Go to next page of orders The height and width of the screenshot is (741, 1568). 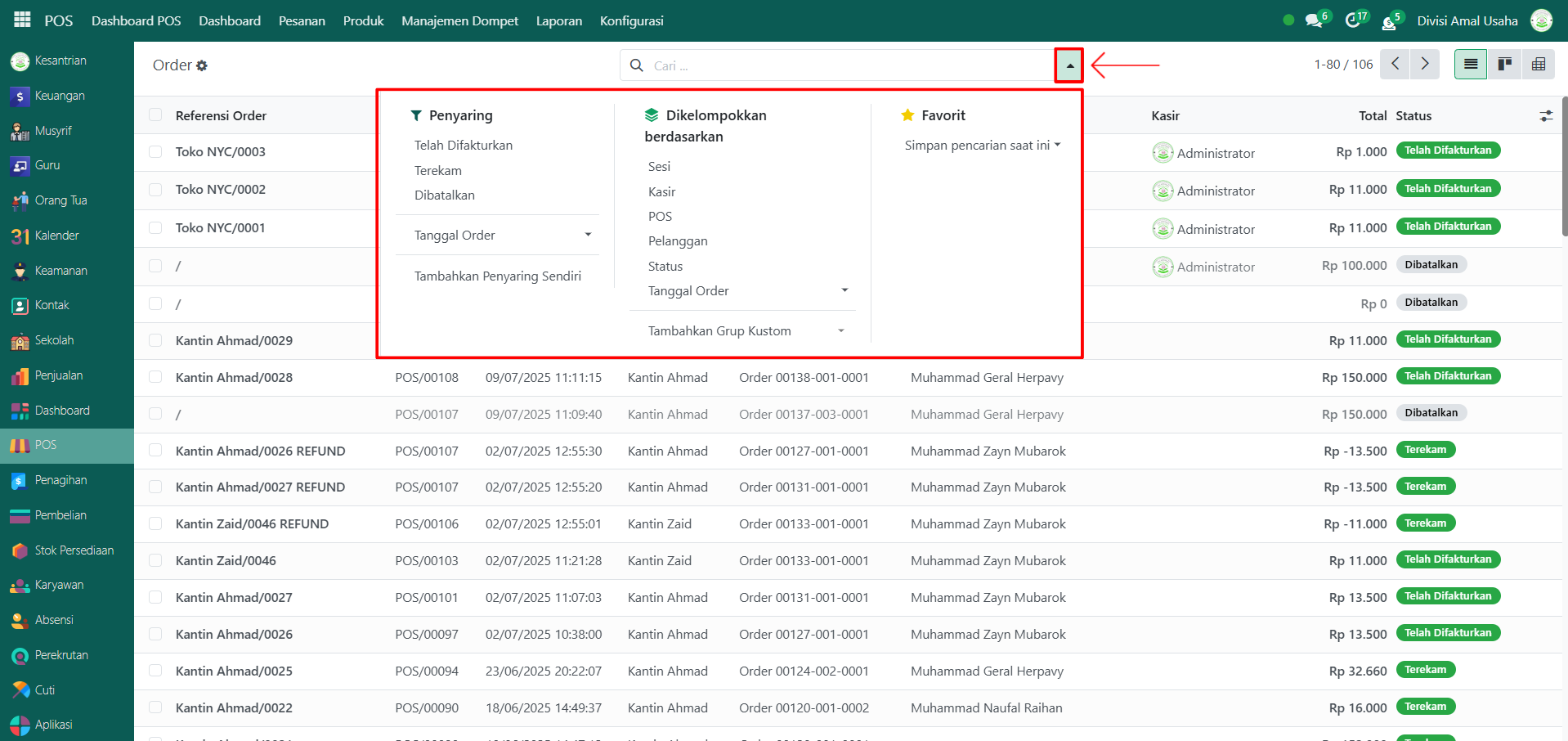pos(1425,65)
